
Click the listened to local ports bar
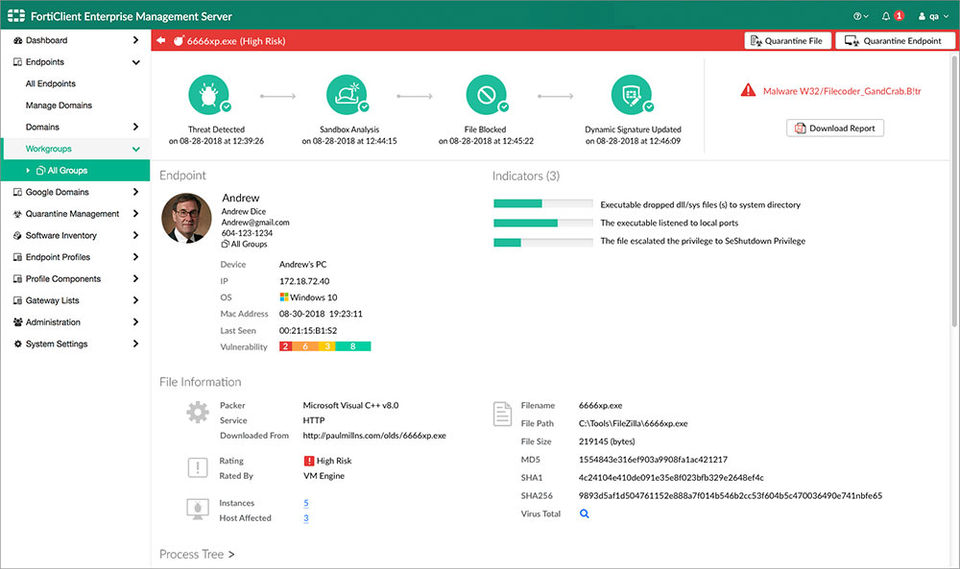tap(543, 223)
